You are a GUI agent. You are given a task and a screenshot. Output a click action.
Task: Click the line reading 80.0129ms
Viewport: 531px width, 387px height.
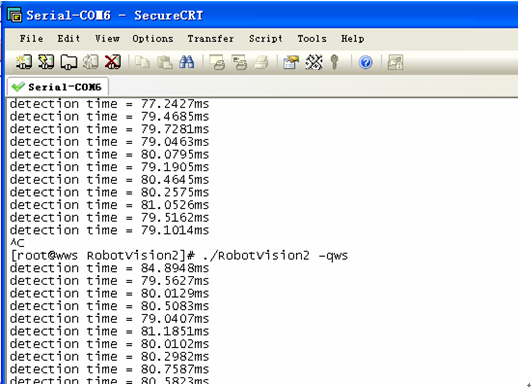[x=109, y=293]
